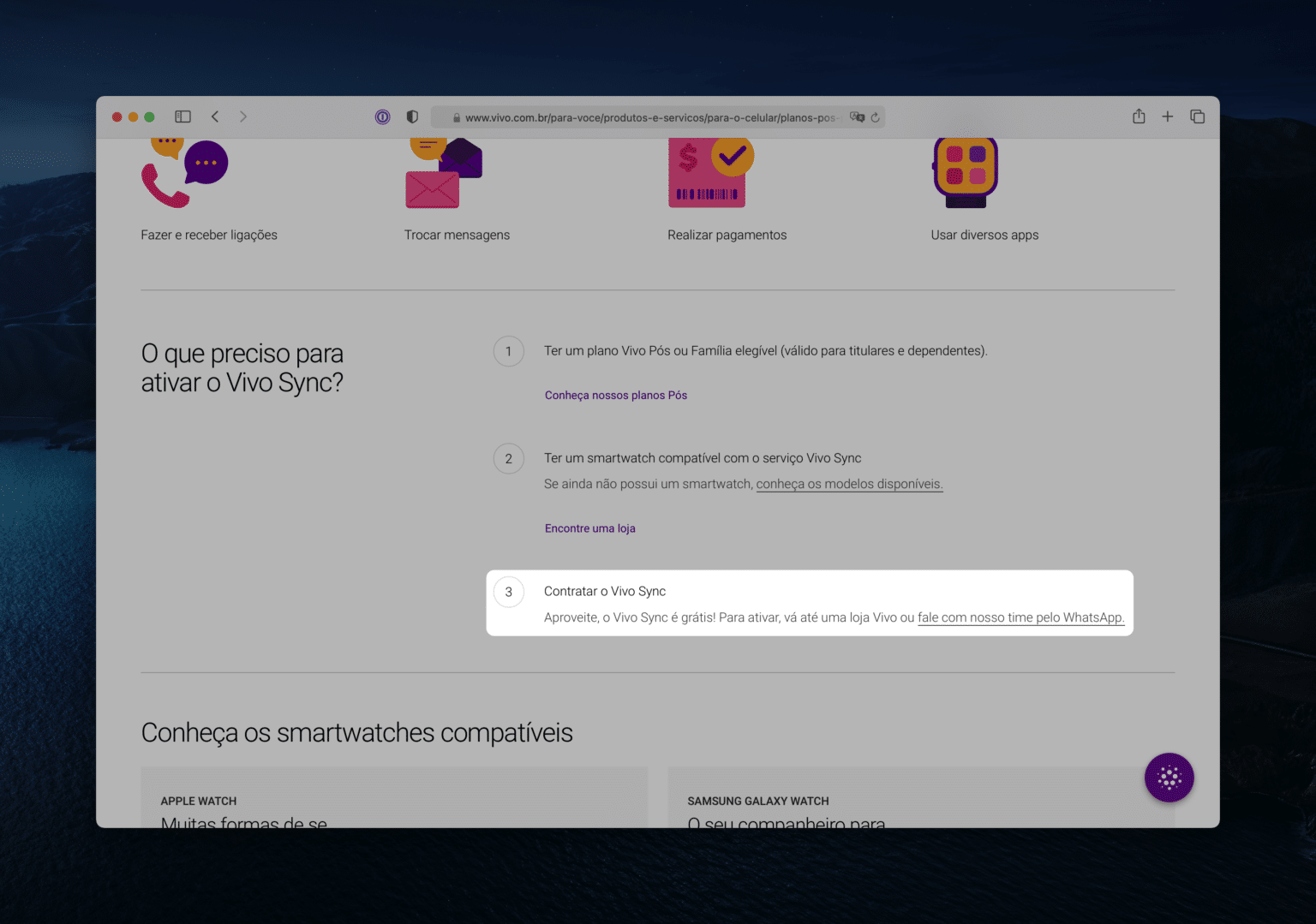Open 'fale com nosso time pelo WhatsApp' link
This screenshot has height=924, width=1316.
(1020, 617)
